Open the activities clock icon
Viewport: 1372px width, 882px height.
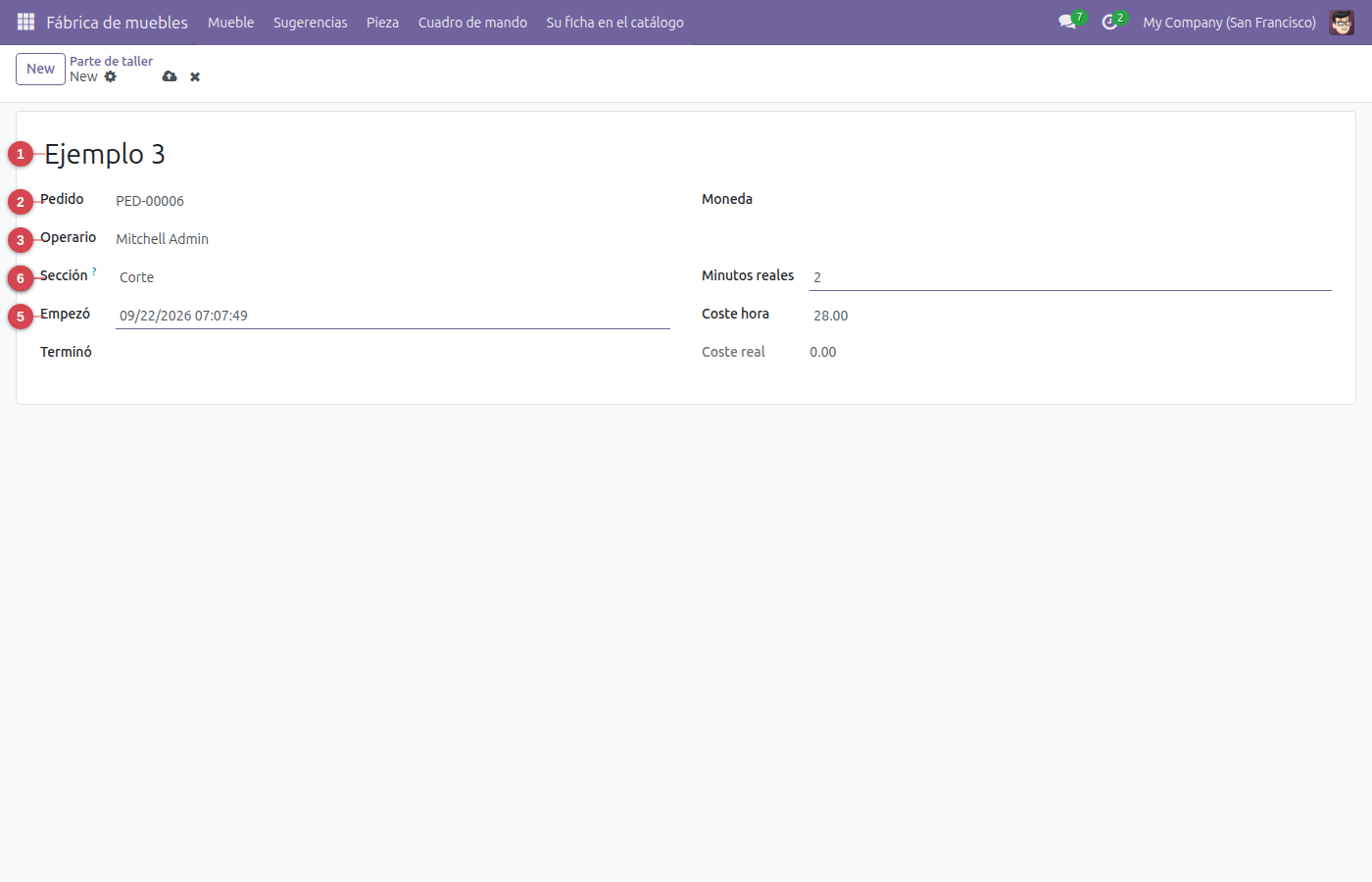(1109, 22)
